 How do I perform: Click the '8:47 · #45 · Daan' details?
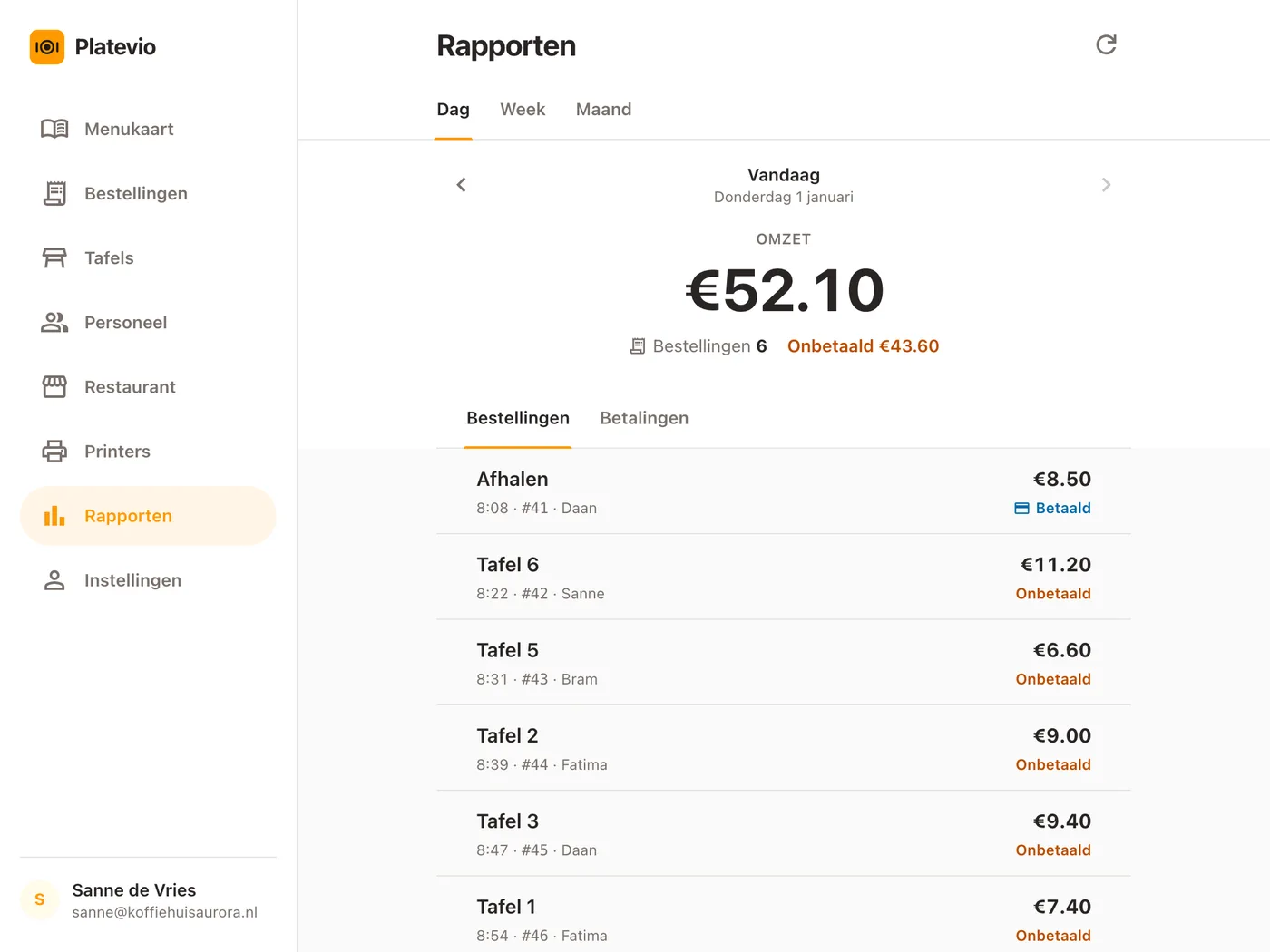click(536, 850)
